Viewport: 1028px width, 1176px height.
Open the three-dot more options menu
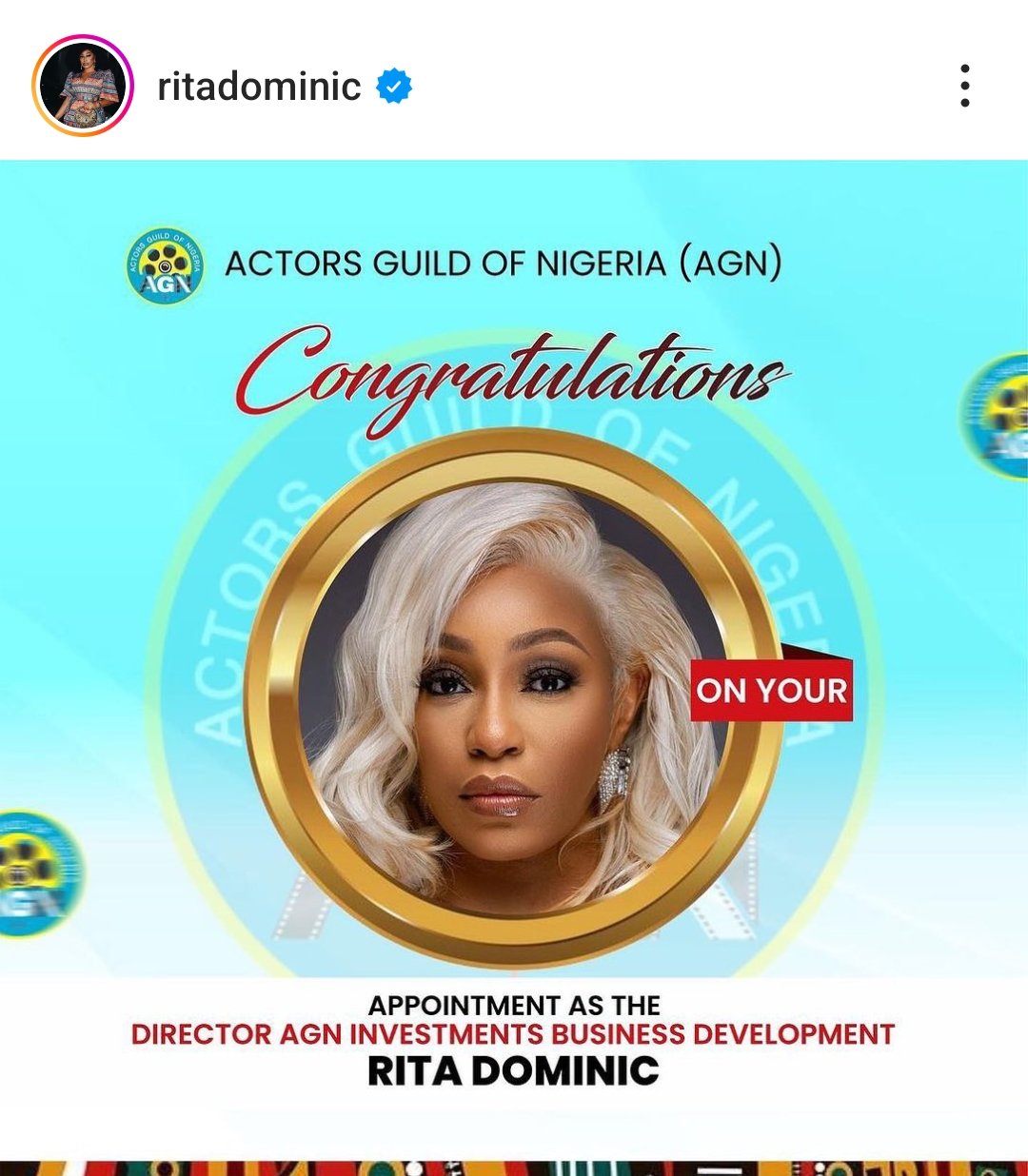(965, 86)
